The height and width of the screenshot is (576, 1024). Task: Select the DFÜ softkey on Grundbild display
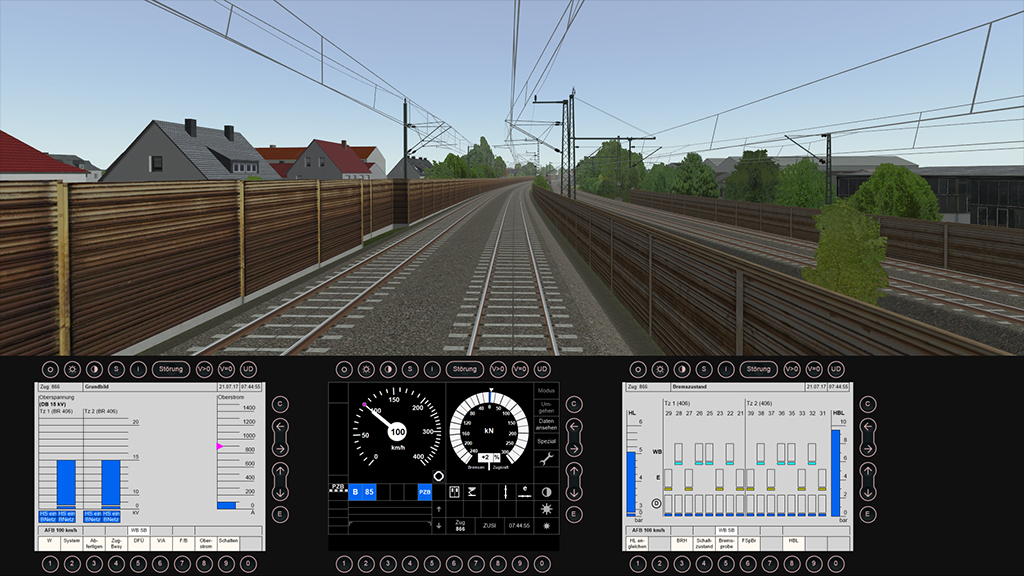(x=138, y=543)
